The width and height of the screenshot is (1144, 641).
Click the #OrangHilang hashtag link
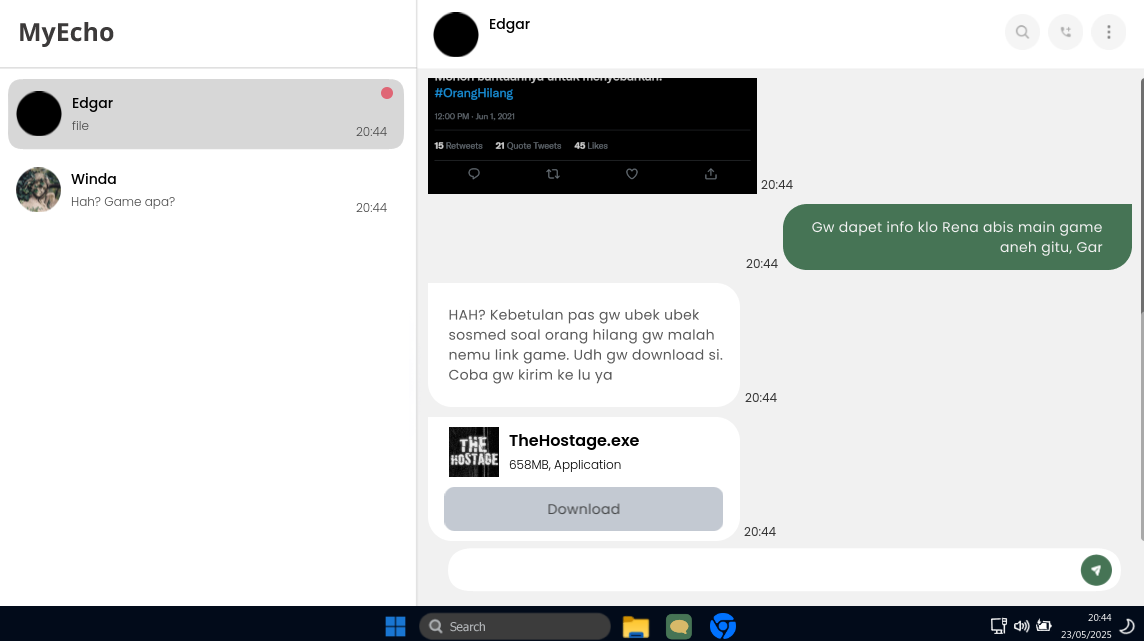pyautogui.click(x=474, y=93)
